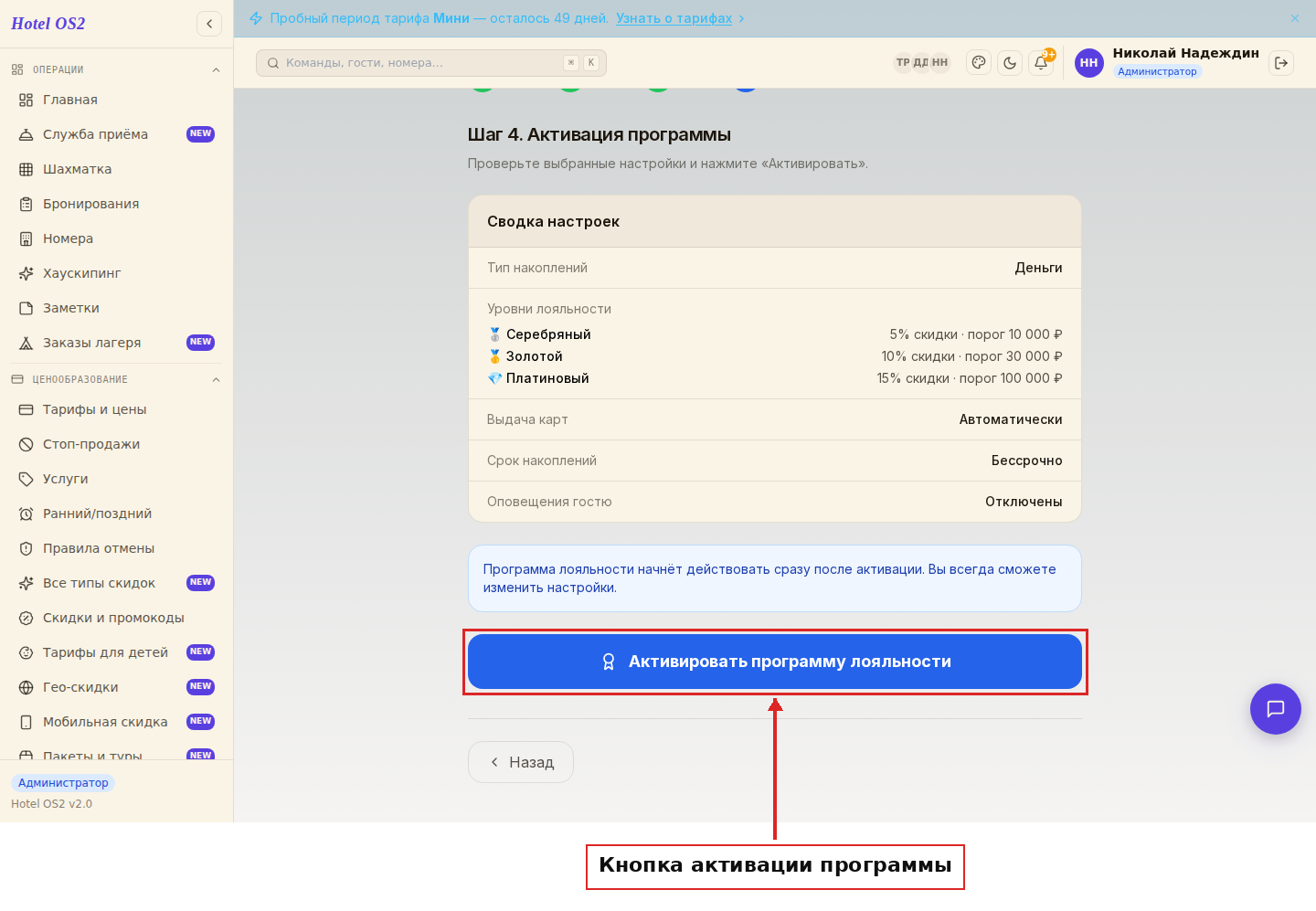Open notifications bell icon

[x=1041, y=63]
